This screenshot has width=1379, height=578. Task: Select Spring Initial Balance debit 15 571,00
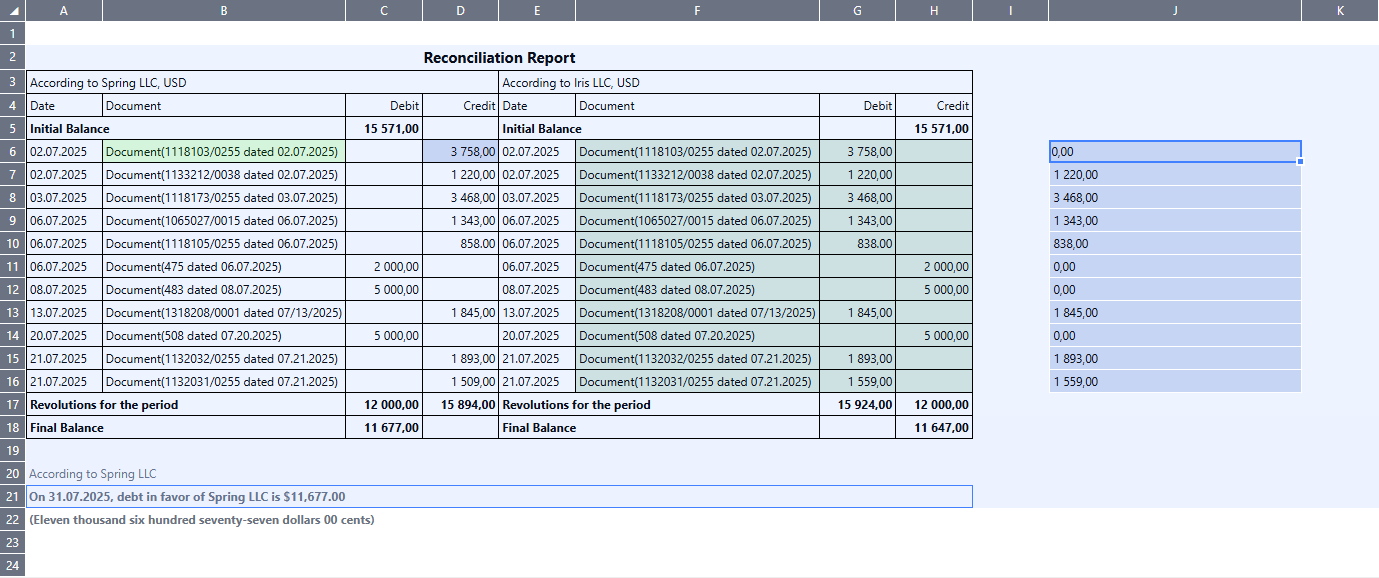[x=384, y=128]
